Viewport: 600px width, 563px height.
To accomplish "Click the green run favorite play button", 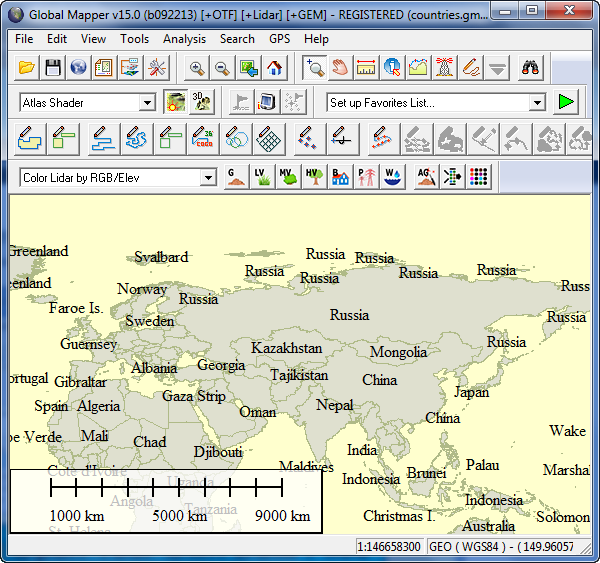I will pos(566,102).
